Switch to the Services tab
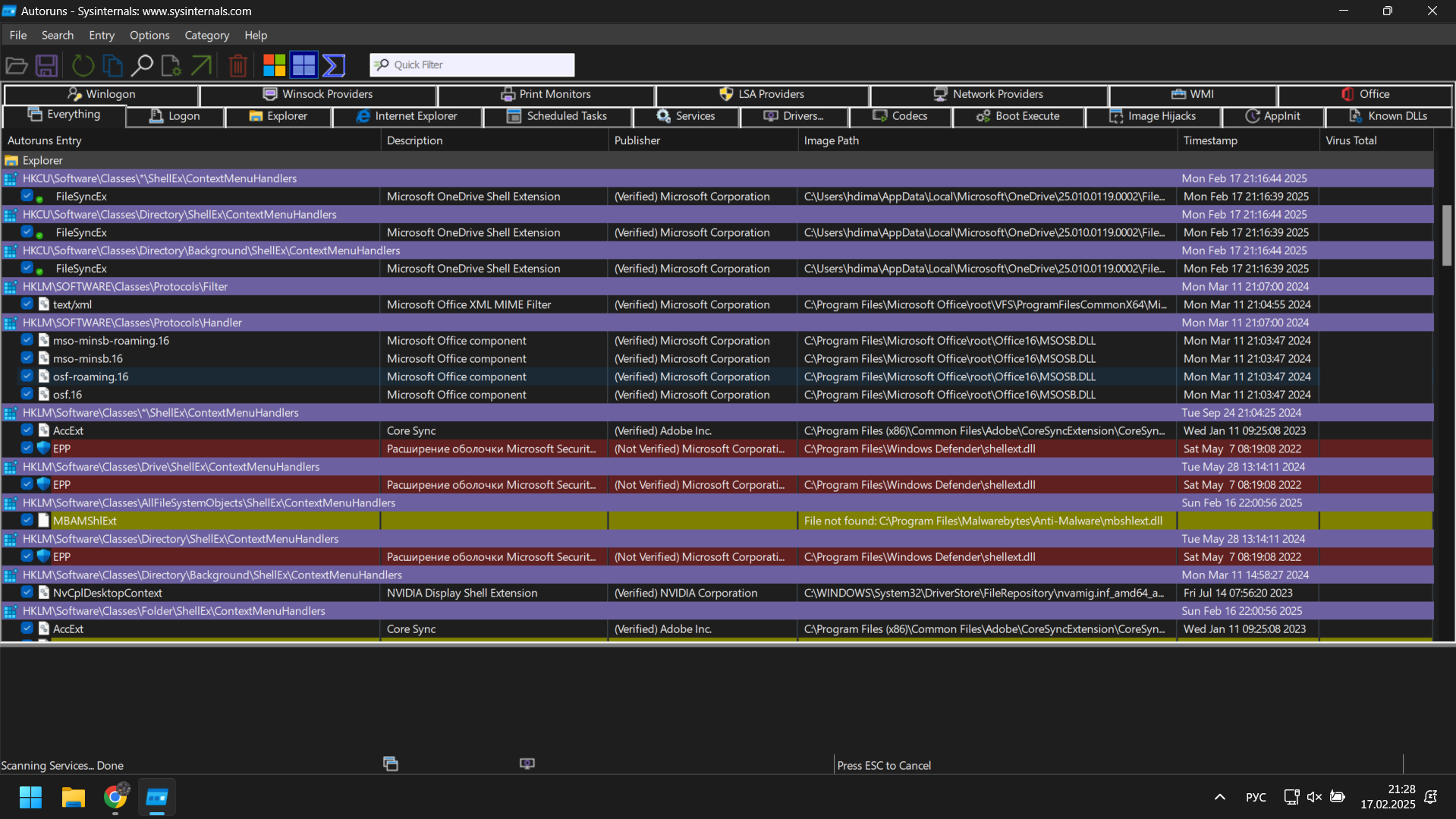Viewport: 1456px width, 819px height. [686, 116]
